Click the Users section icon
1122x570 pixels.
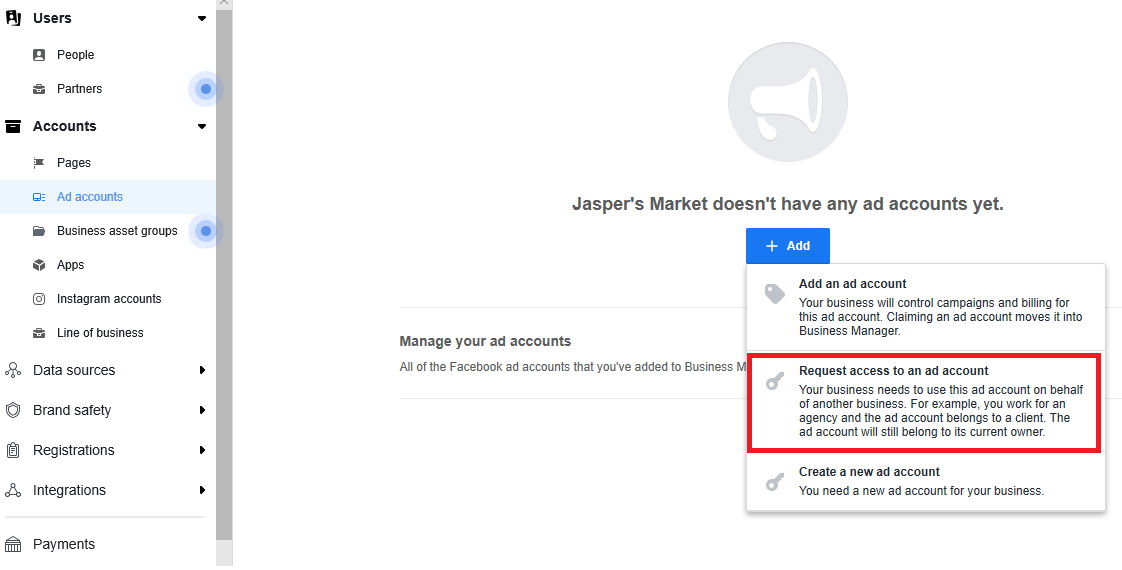(13, 18)
